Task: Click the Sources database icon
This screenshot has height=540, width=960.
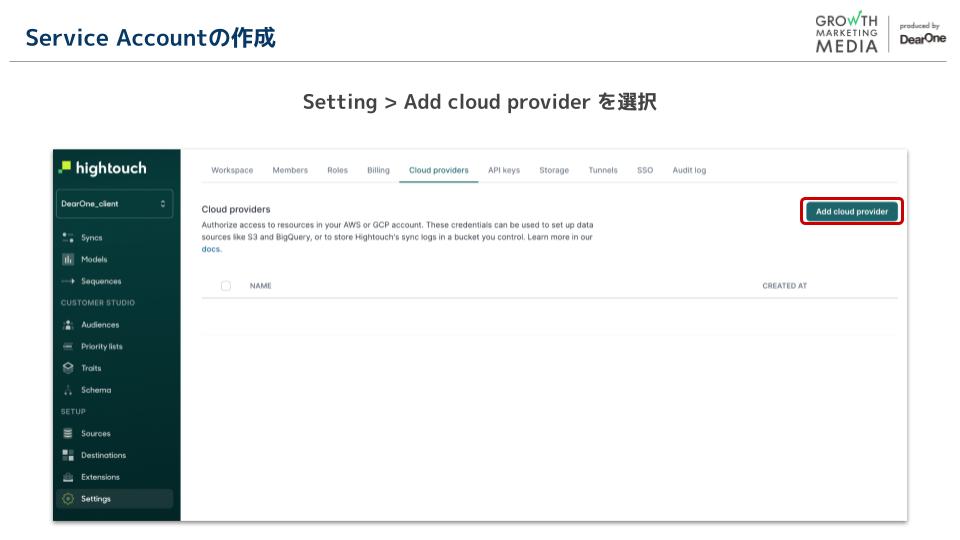Action: 68,433
